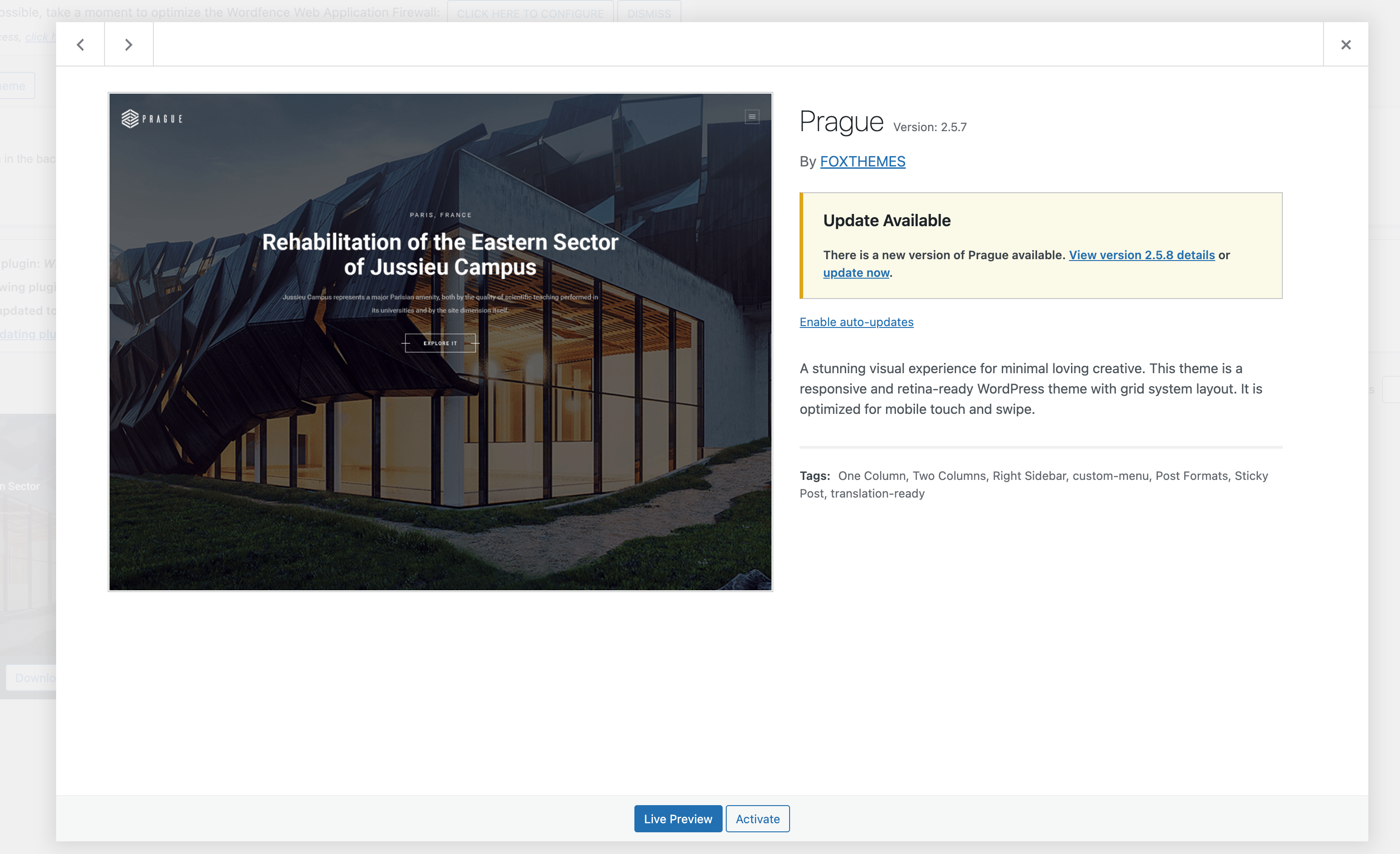This screenshot has width=1400, height=854.
Task: Show next theme with right arrow
Action: (129, 44)
